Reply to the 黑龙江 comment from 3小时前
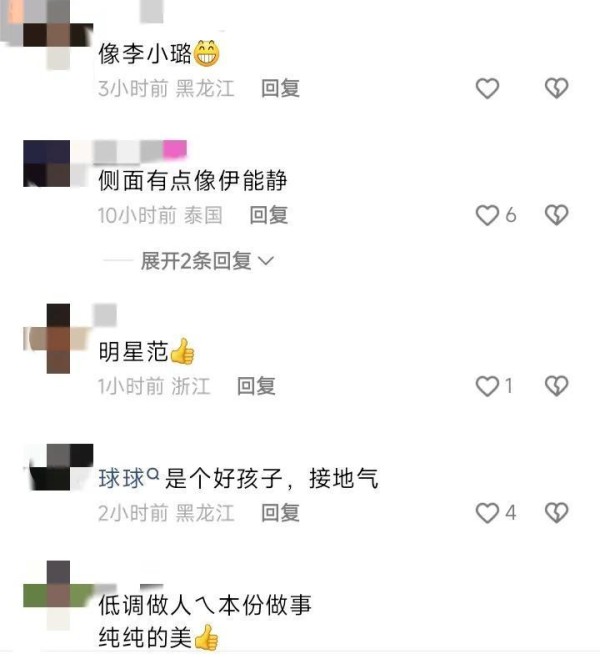The image size is (600, 659). click(280, 88)
